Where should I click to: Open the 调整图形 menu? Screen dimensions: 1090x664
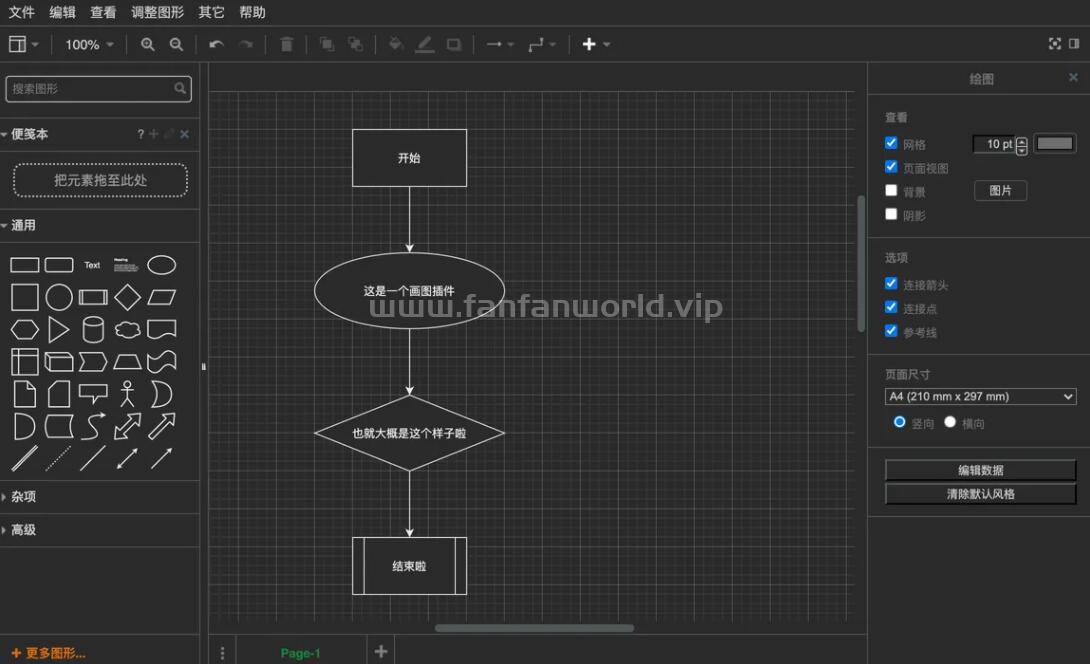point(157,13)
